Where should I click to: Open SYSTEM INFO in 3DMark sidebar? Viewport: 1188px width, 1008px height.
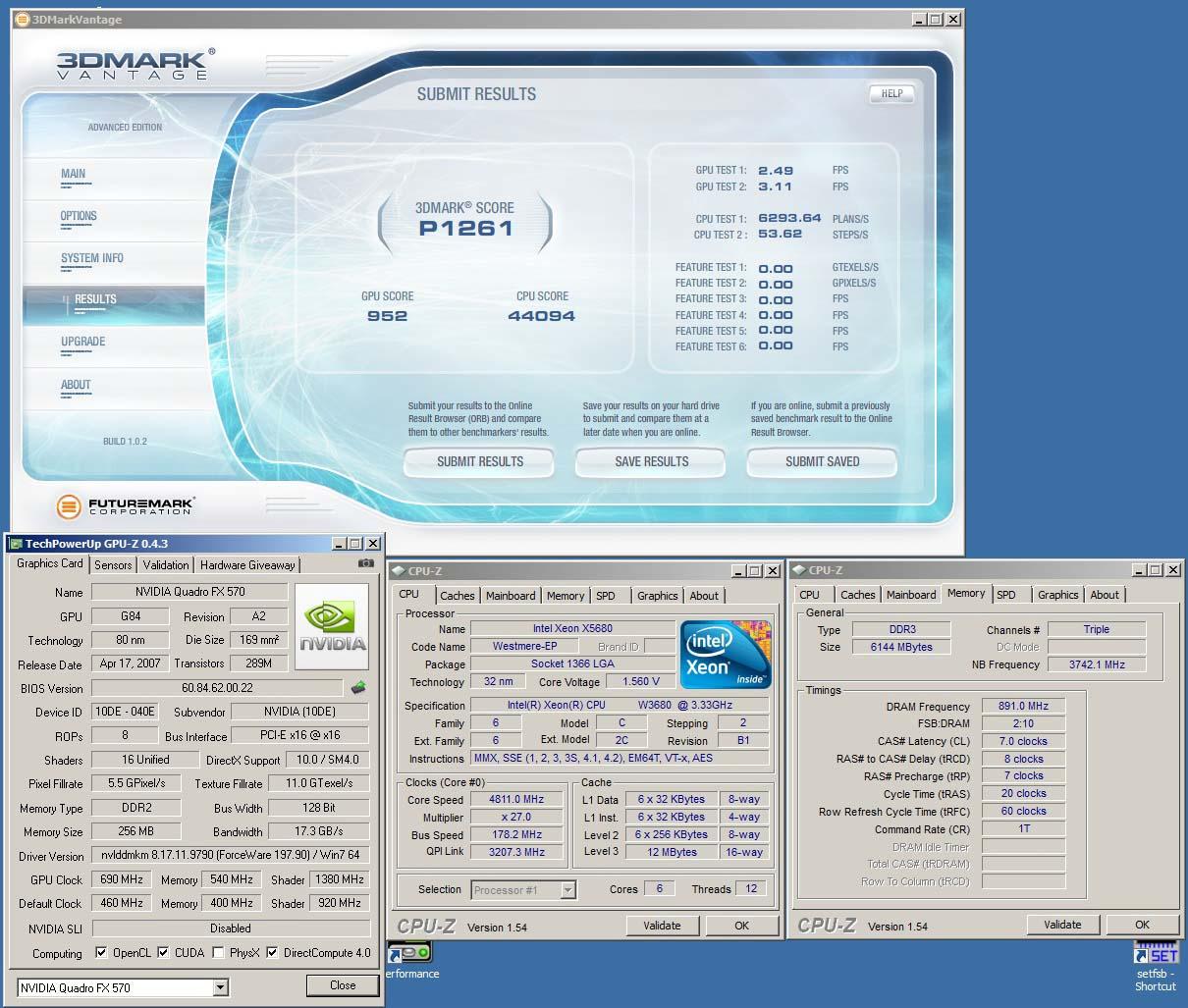(x=92, y=258)
